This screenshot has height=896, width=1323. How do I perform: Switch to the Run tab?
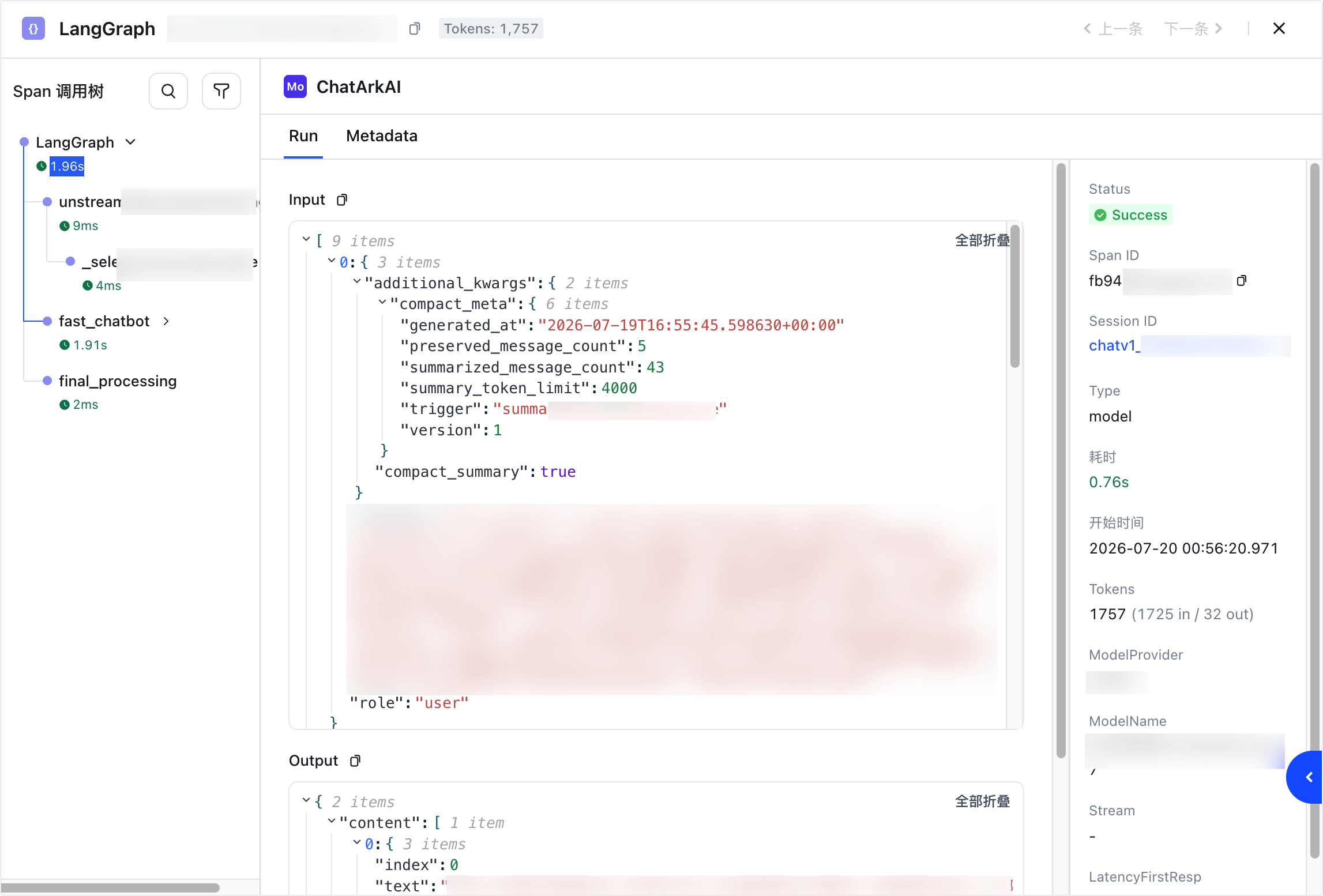coord(303,136)
